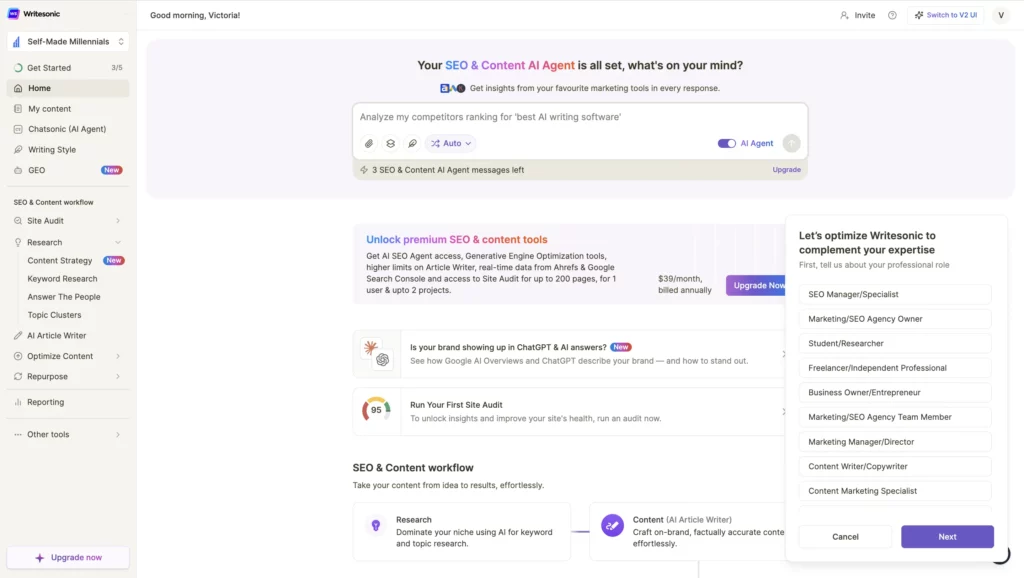Toggle the AI Agent switch off

click(725, 143)
